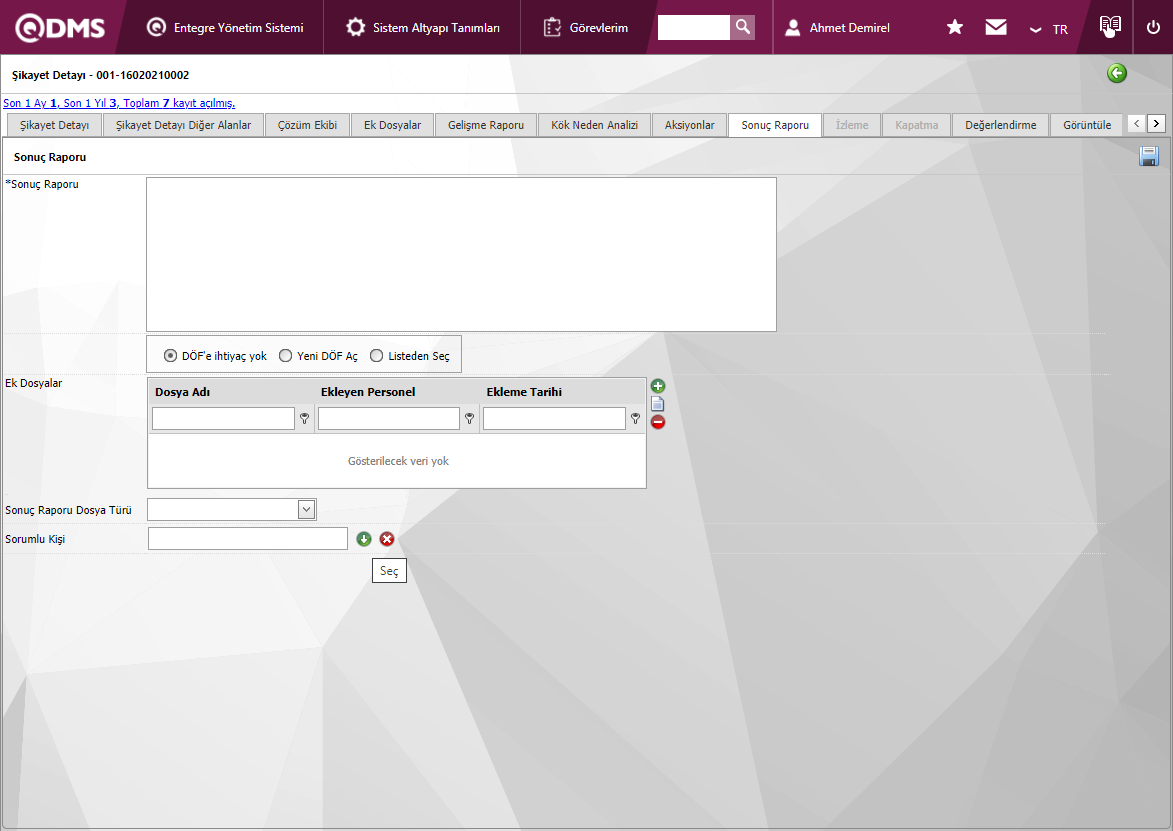Viewport: 1173px width, 831px height.
Task: Add a file with green plus icon
Action: tap(658, 386)
